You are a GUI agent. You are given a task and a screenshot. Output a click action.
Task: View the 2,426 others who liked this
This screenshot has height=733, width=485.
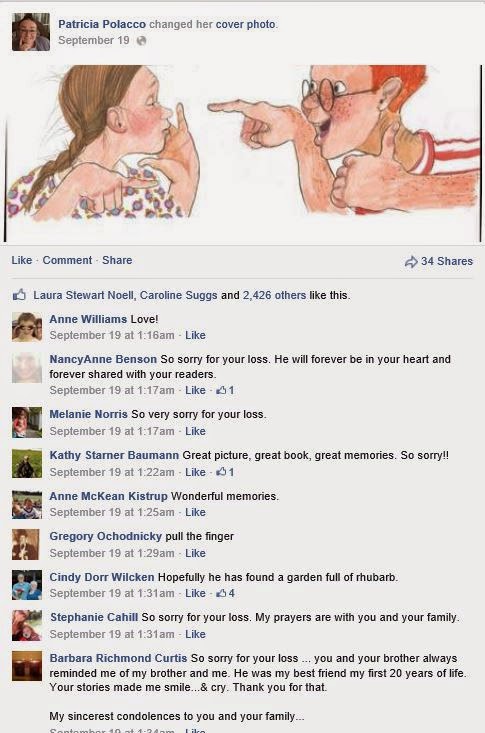pos(274,295)
